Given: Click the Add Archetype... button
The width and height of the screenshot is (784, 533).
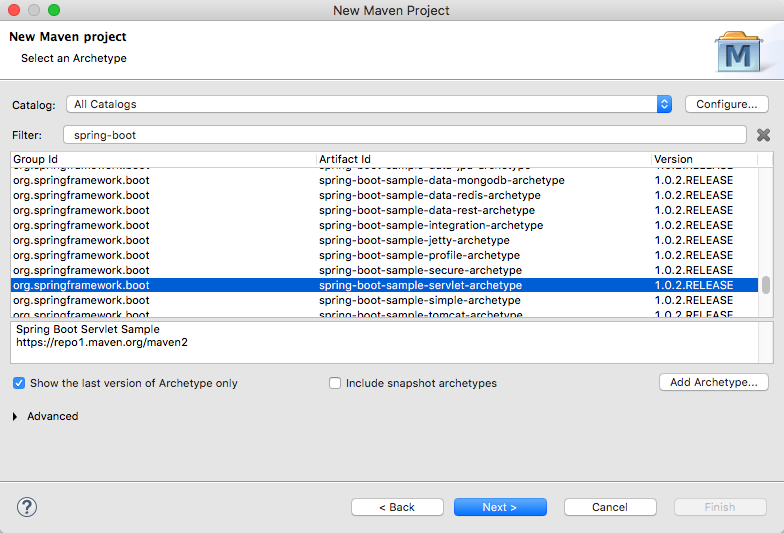Looking at the screenshot, I should point(714,382).
